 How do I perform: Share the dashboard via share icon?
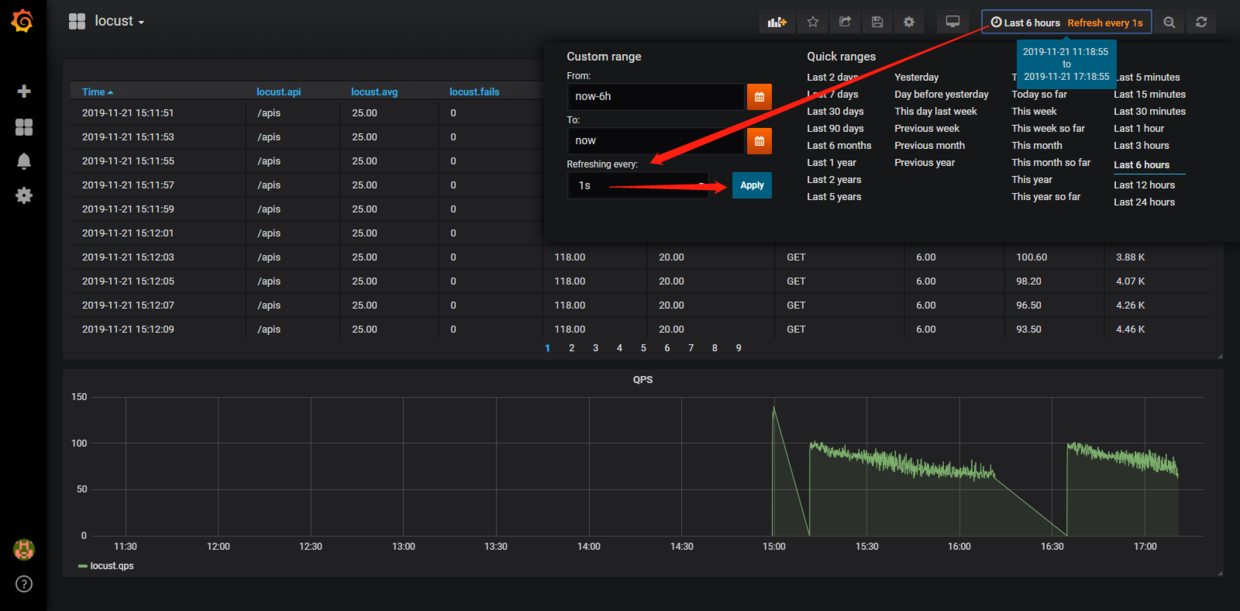tap(845, 21)
